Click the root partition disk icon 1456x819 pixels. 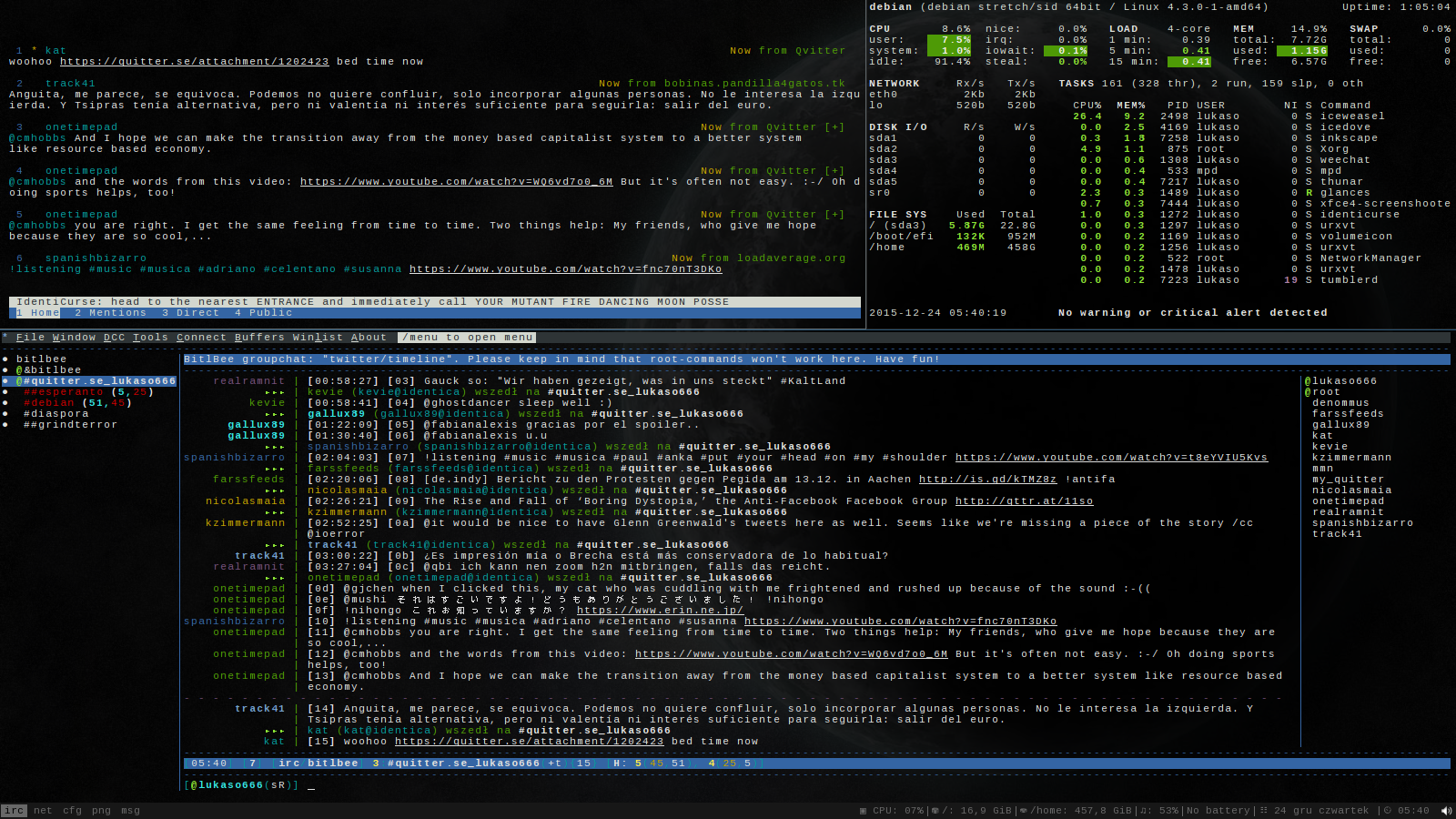pyautogui.click(x=935, y=811)
